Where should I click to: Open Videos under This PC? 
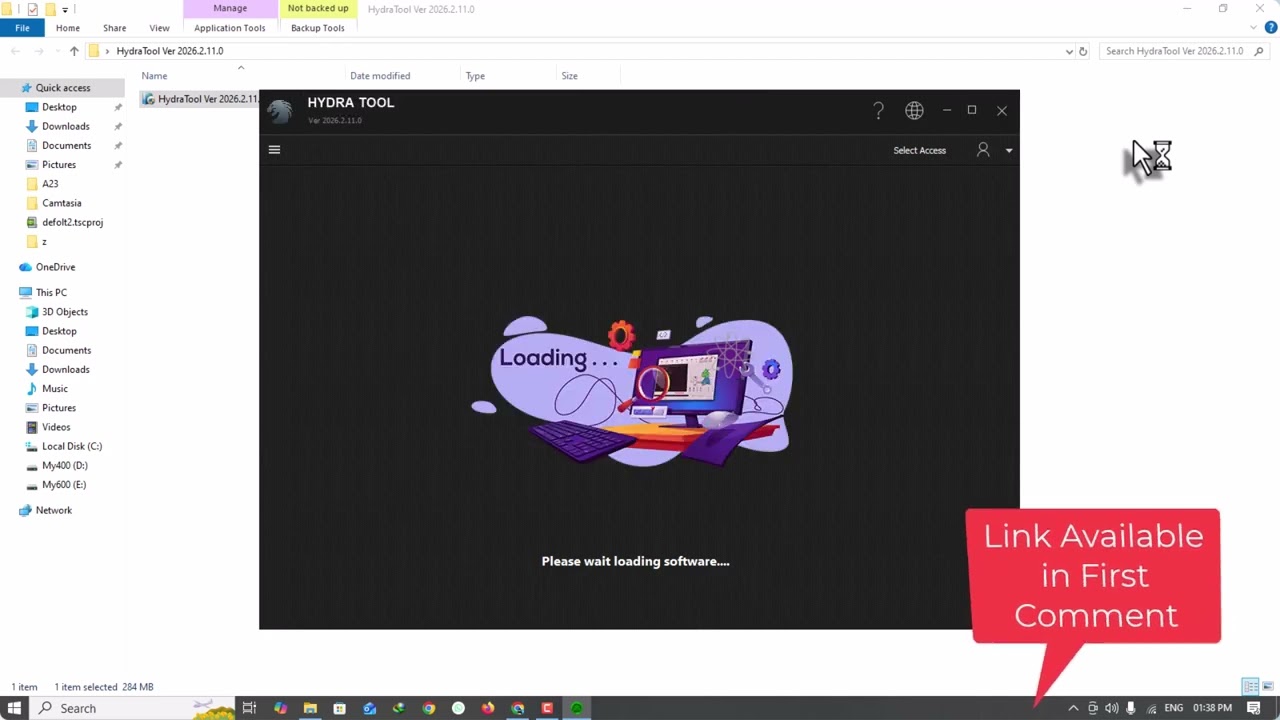tap(56, 427)
